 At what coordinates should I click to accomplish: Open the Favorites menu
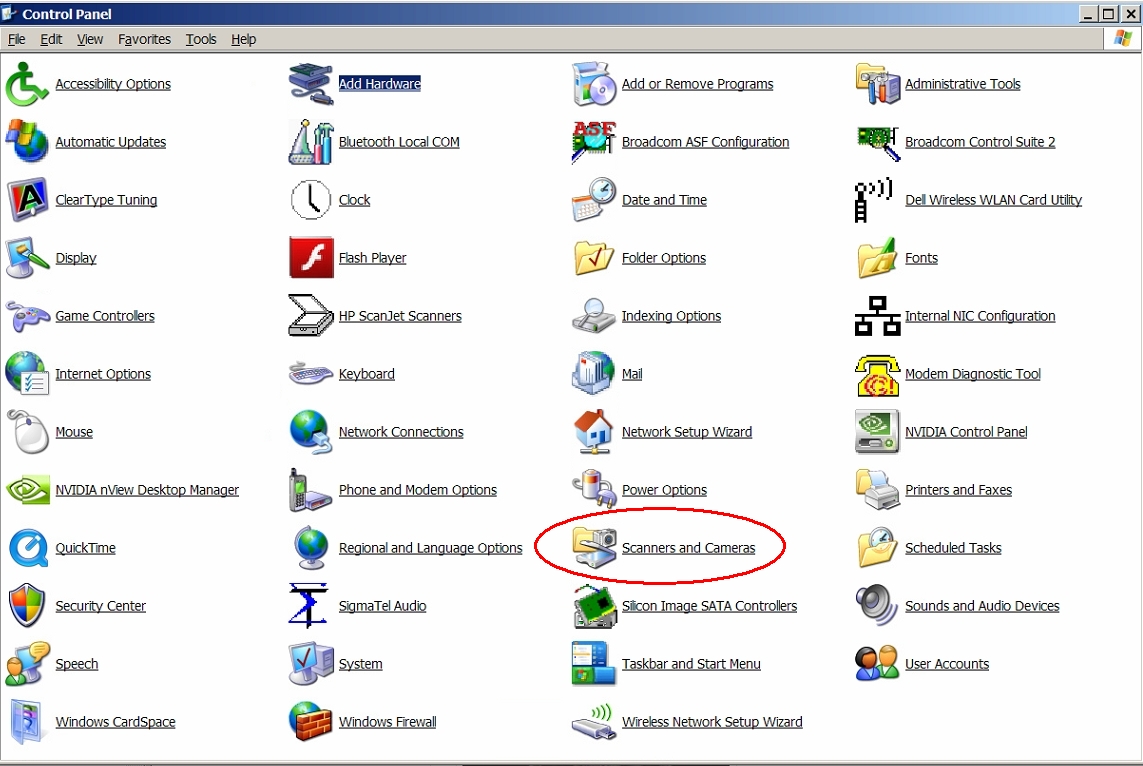coord(144,39)
